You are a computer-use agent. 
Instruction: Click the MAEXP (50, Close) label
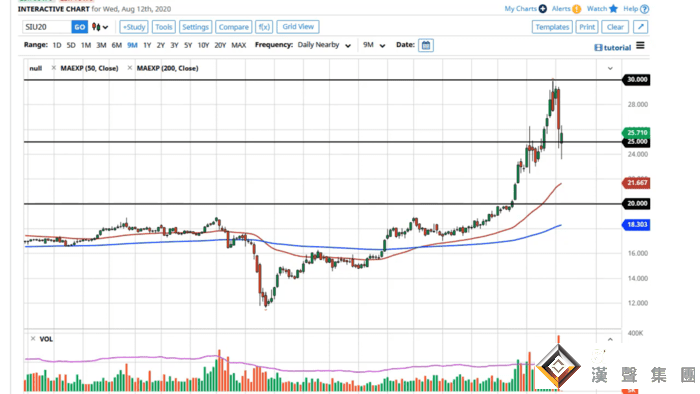pos(89,68)
